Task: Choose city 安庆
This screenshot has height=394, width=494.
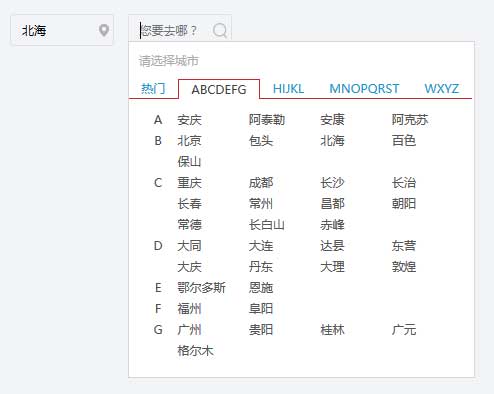Action: pyautogui.click(x=189, y=120)
